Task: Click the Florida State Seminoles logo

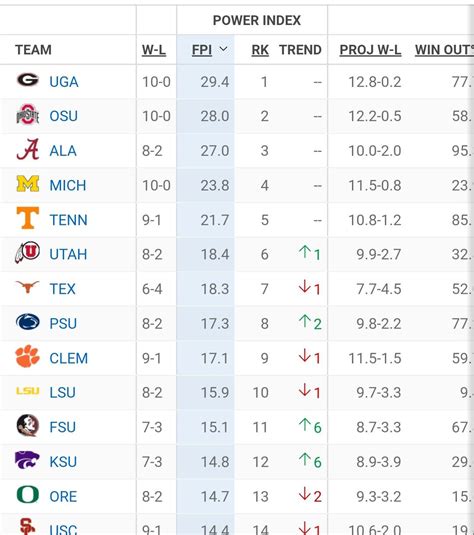Action: click(x=28, y=425)
